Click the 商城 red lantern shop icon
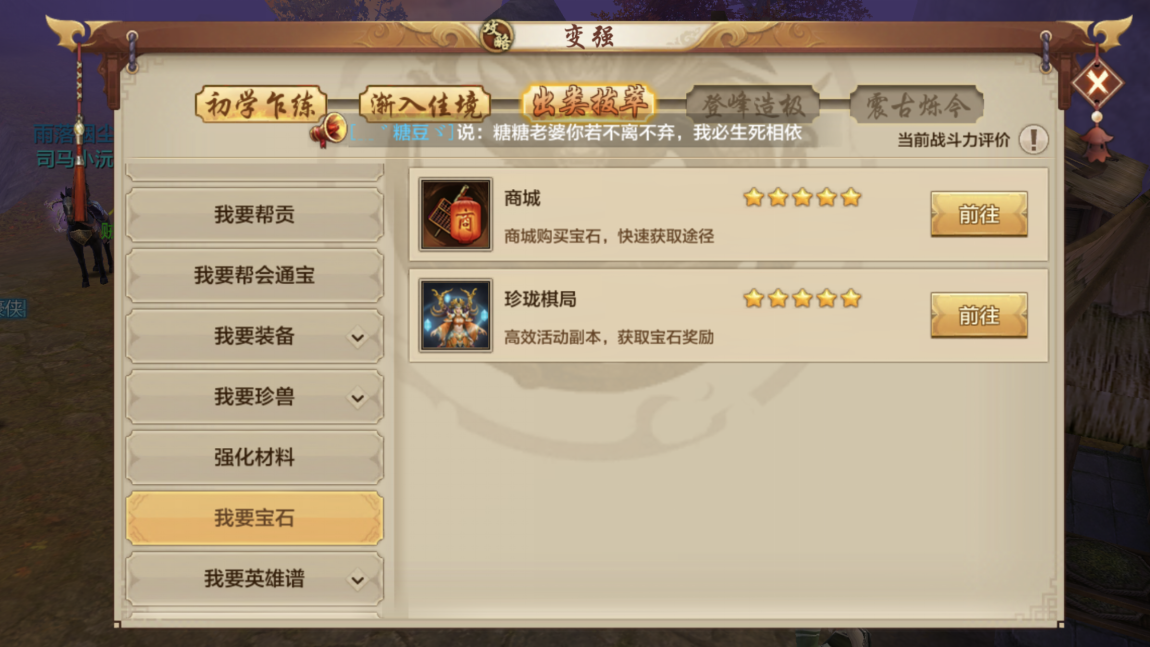This screenshot has width=1150, height=647. click(455, 215)
